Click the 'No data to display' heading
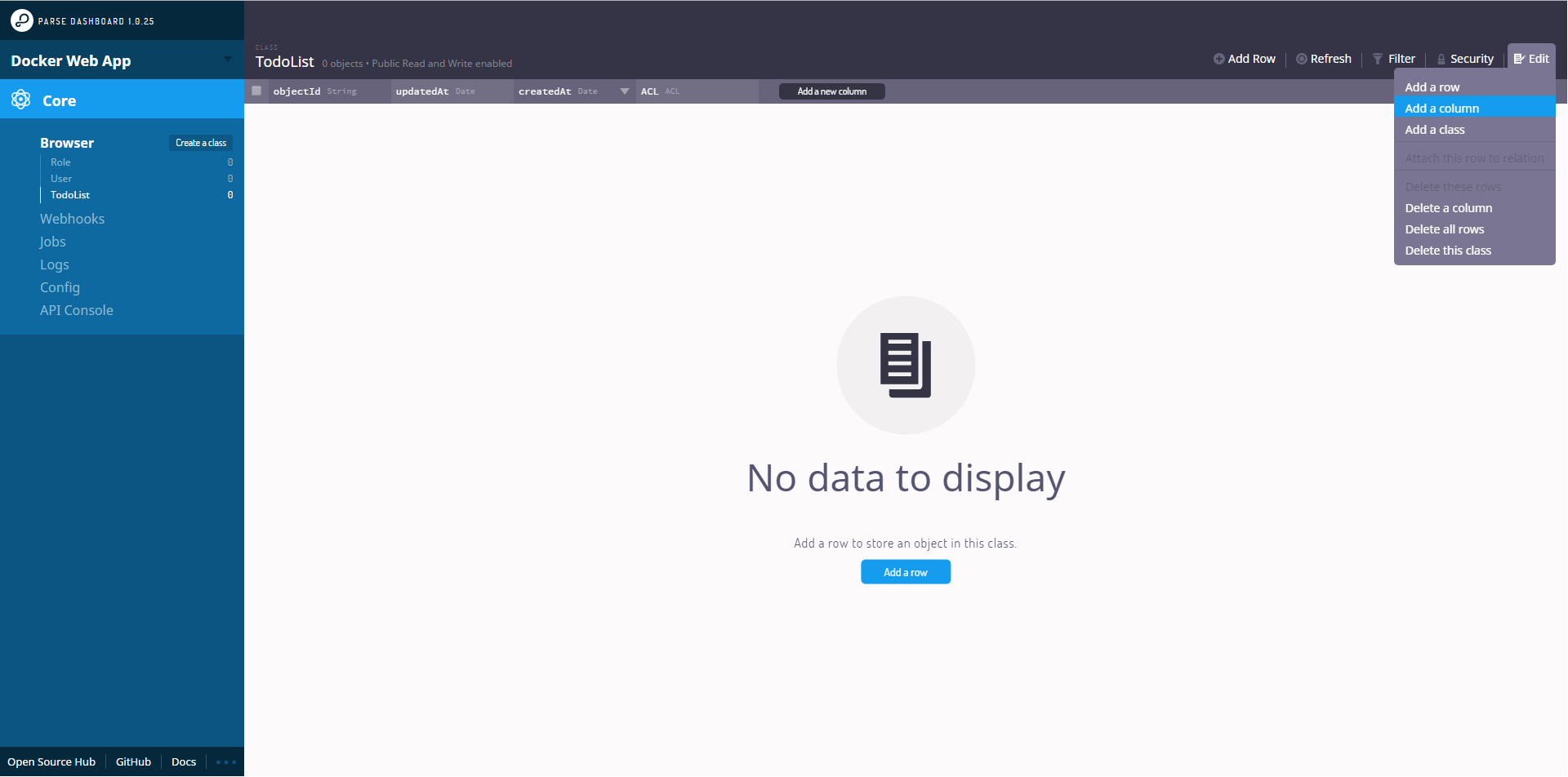 click(906, 478)
